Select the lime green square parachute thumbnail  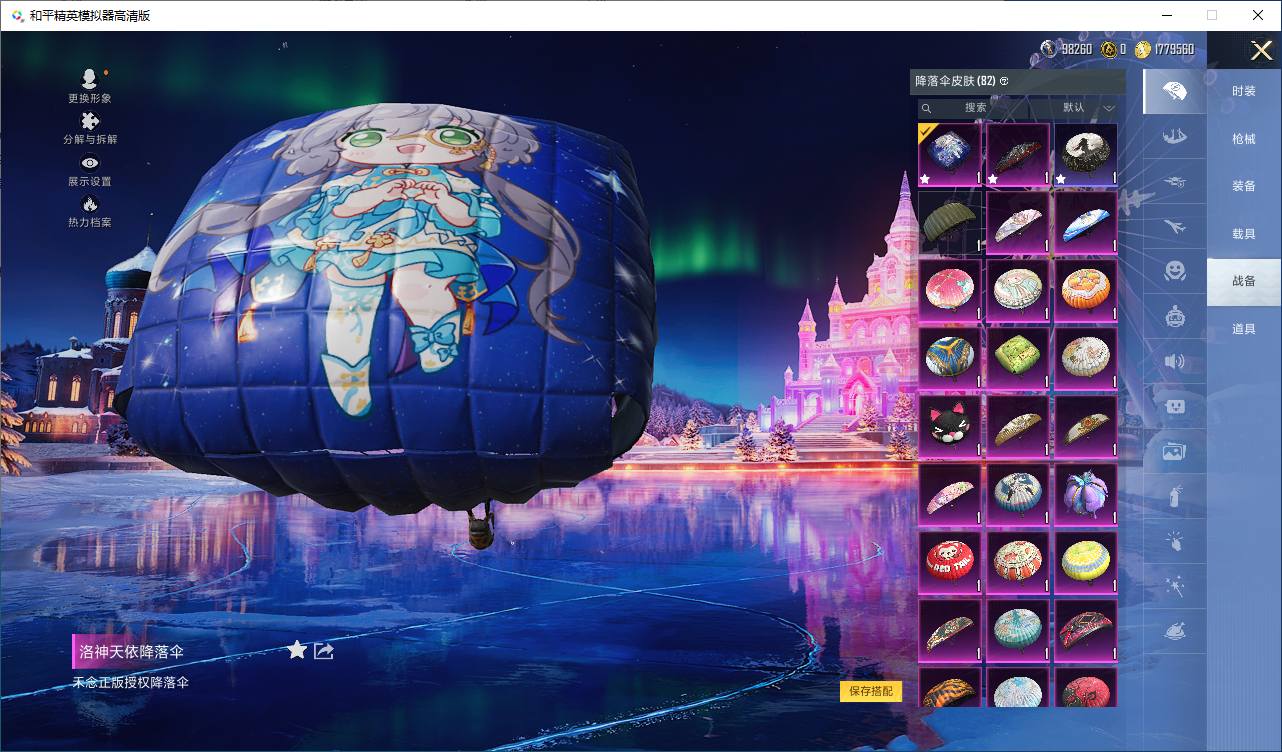[x=1018, y=359]
